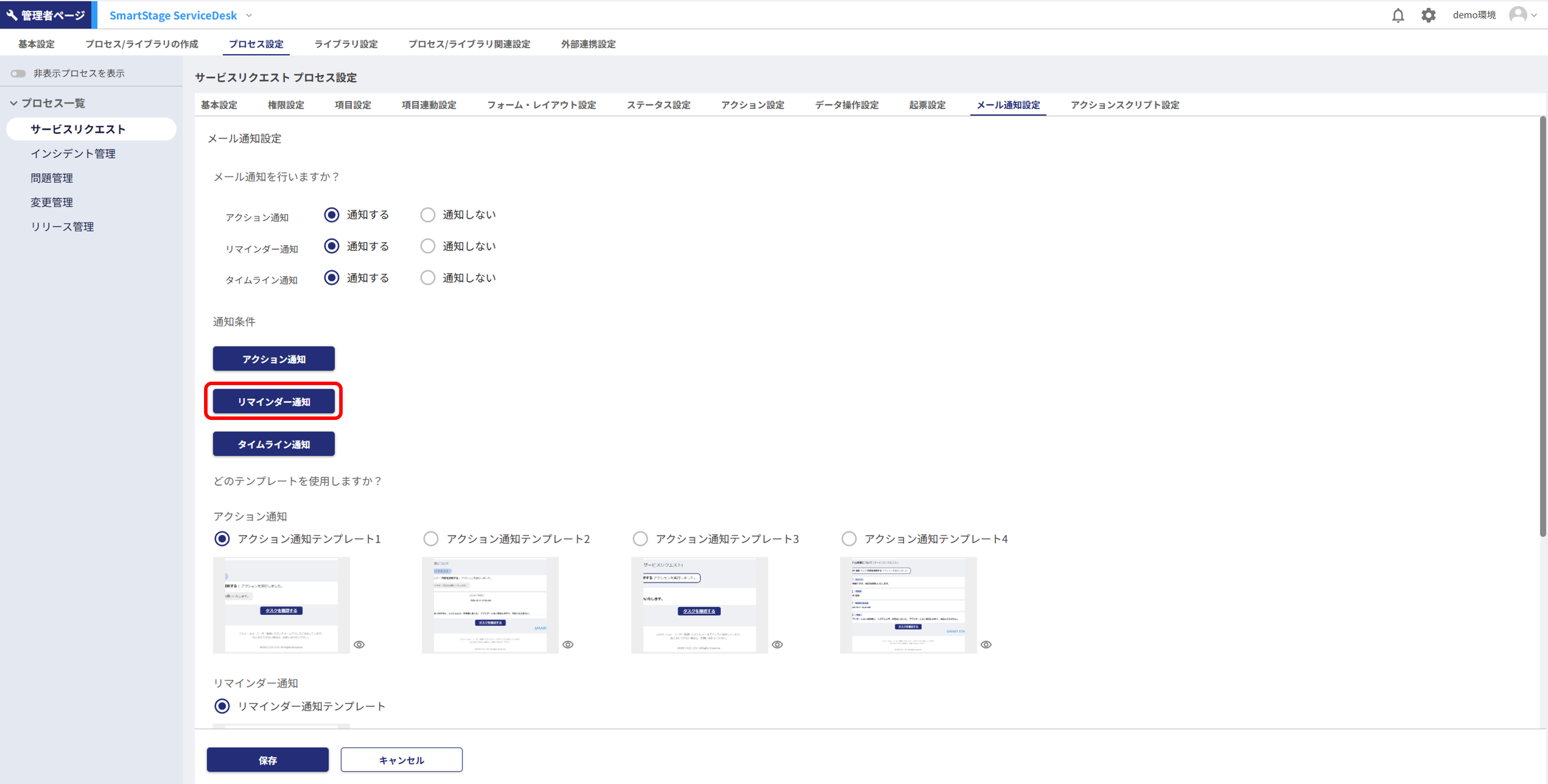1548x784 pixels.
Task: Preview アクション通知テンプレート1 with its eye icon
Action: pos(359,644)
